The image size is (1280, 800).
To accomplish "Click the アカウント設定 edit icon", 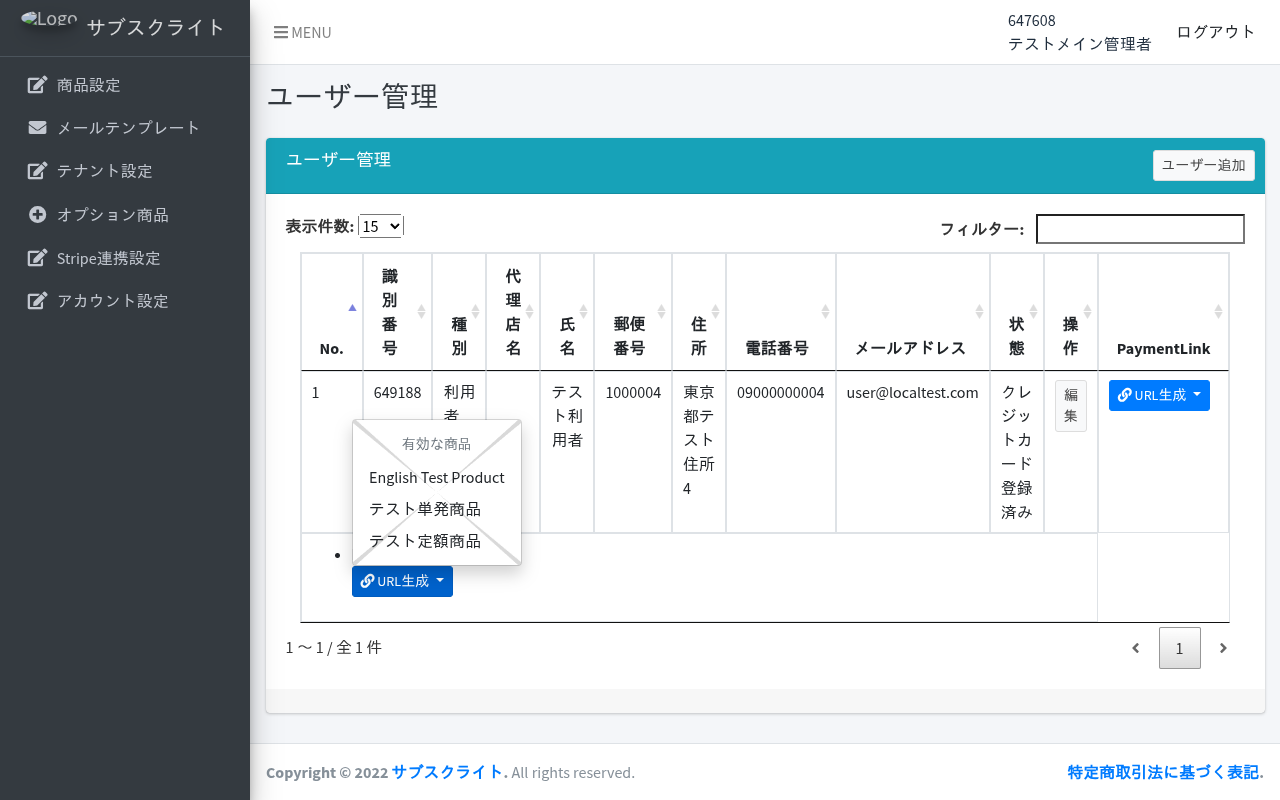I will coord(37,301).
